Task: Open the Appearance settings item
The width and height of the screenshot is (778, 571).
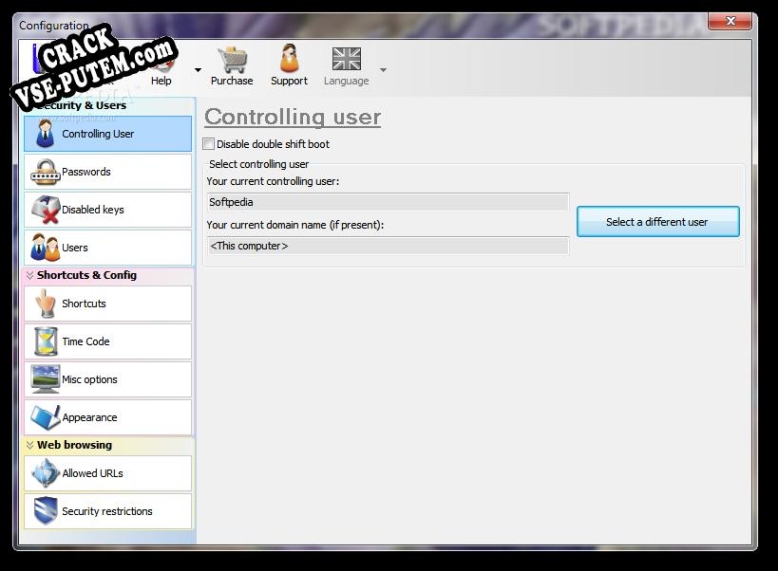Action: [108, 418]
